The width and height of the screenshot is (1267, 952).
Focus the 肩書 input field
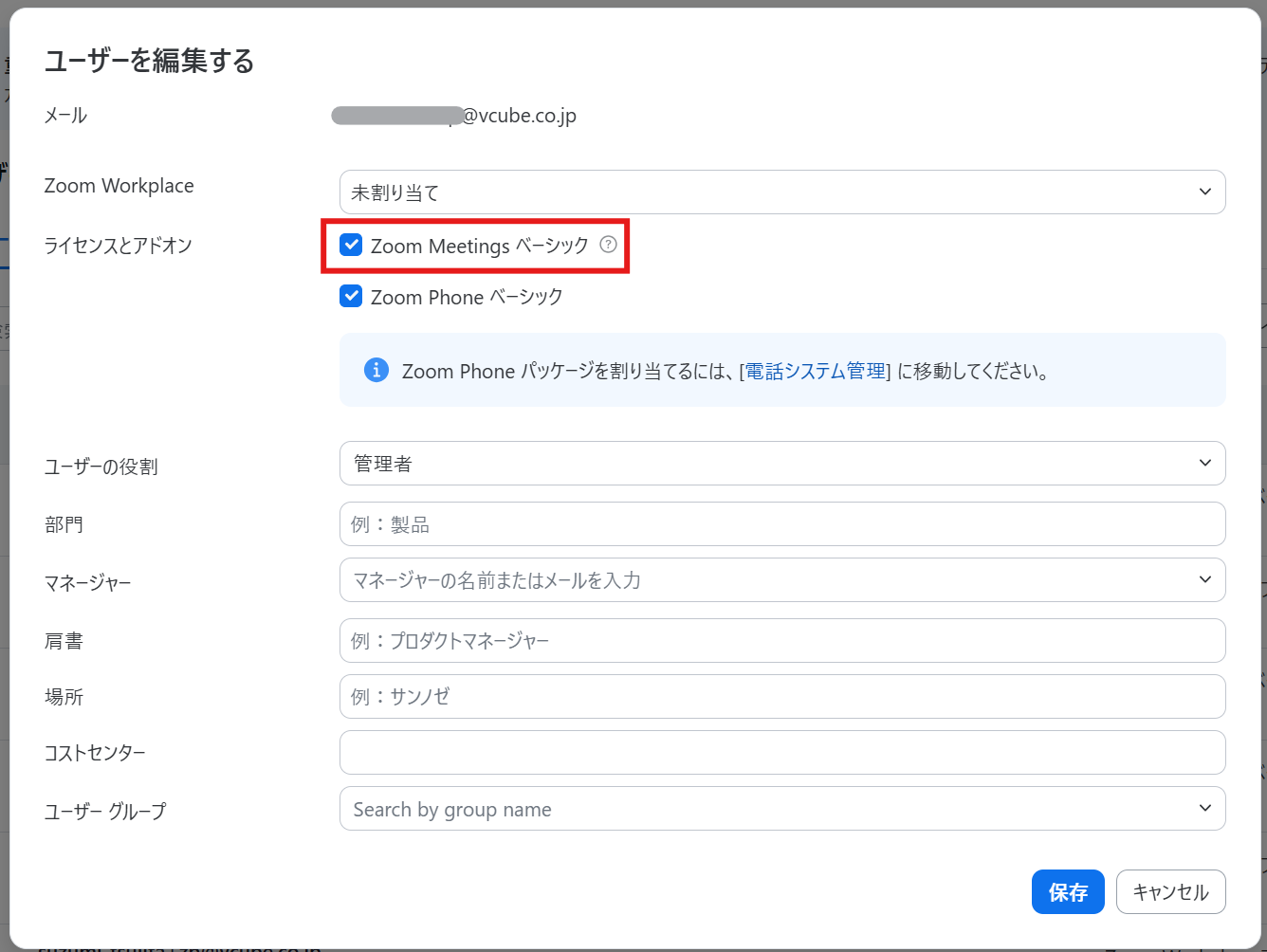point(782,641)
